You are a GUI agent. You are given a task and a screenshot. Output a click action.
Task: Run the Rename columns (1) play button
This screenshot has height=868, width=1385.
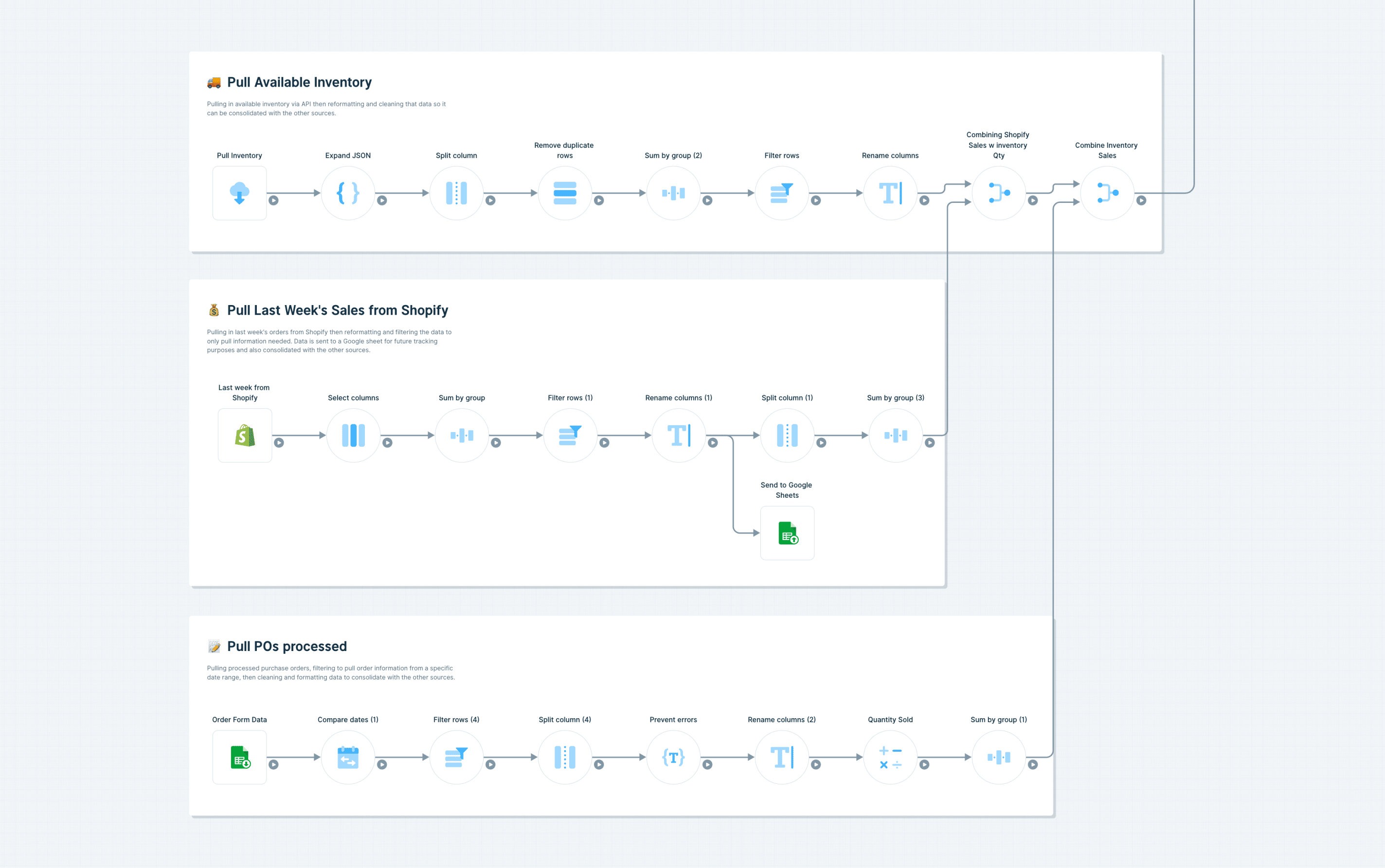[x=713, y=443]
